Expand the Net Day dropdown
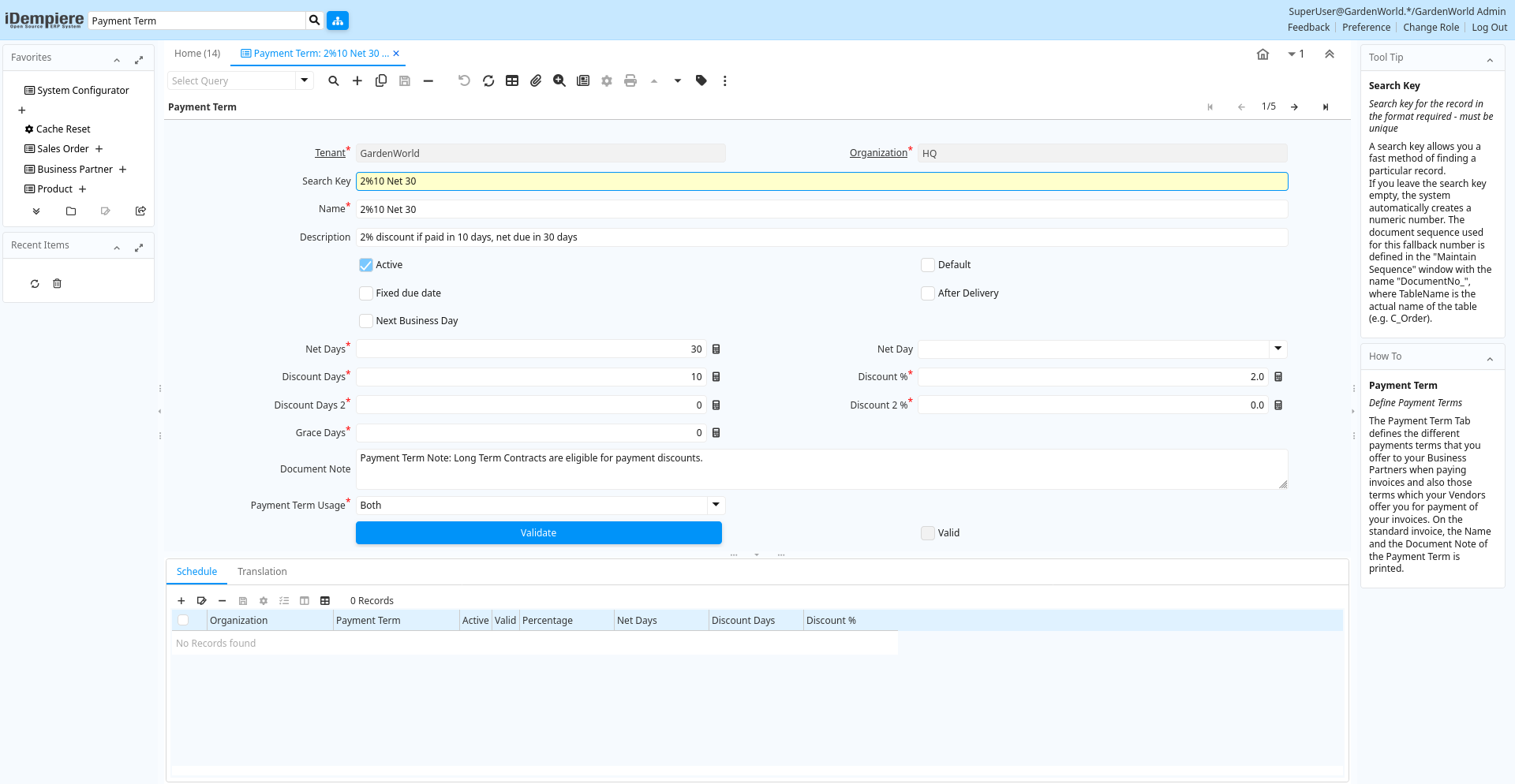The image size is (1515, 784). 1277,349
